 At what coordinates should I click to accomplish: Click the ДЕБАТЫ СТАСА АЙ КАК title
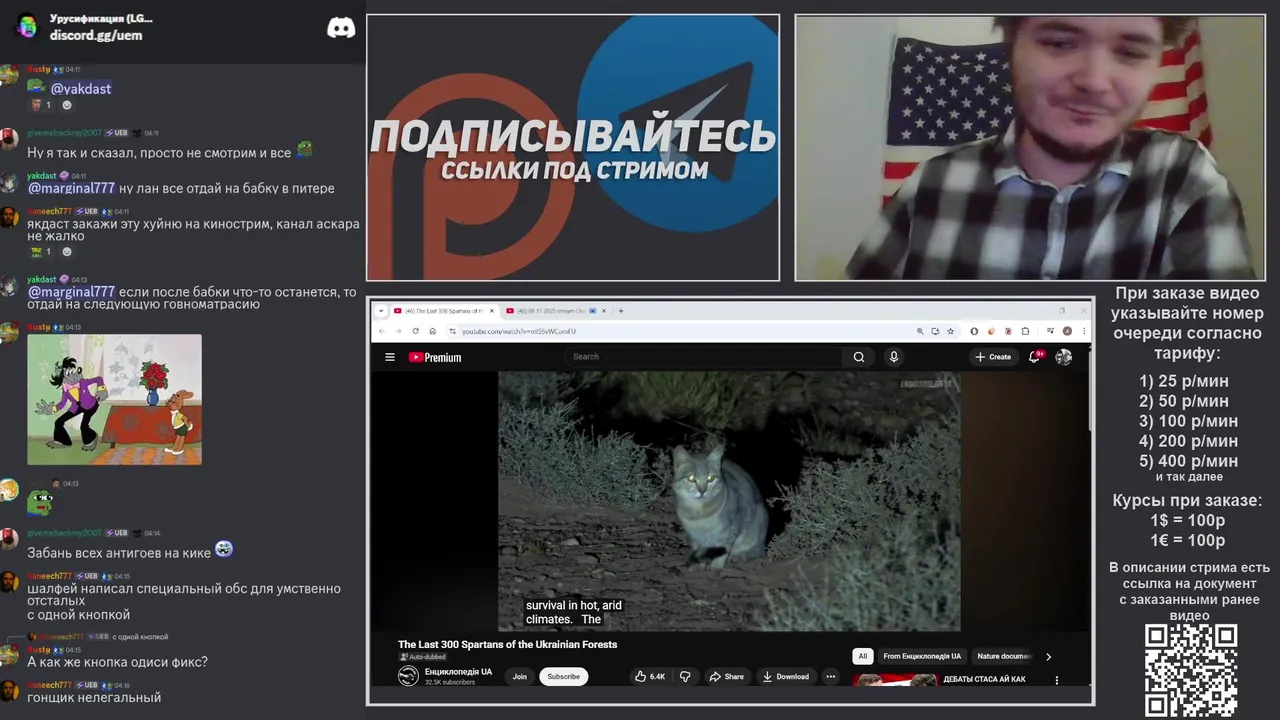(984, 680)
